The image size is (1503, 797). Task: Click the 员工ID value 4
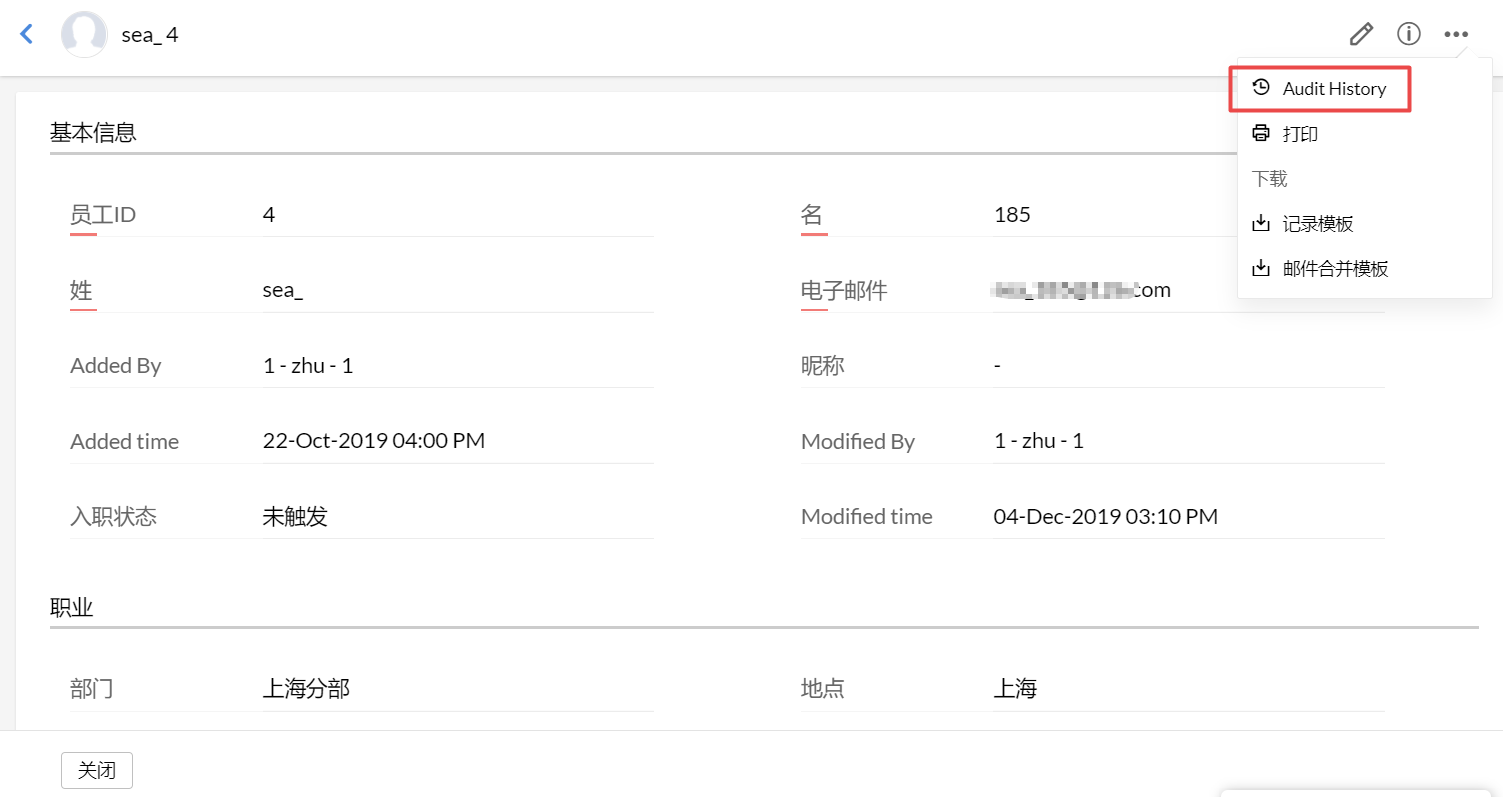269,214
